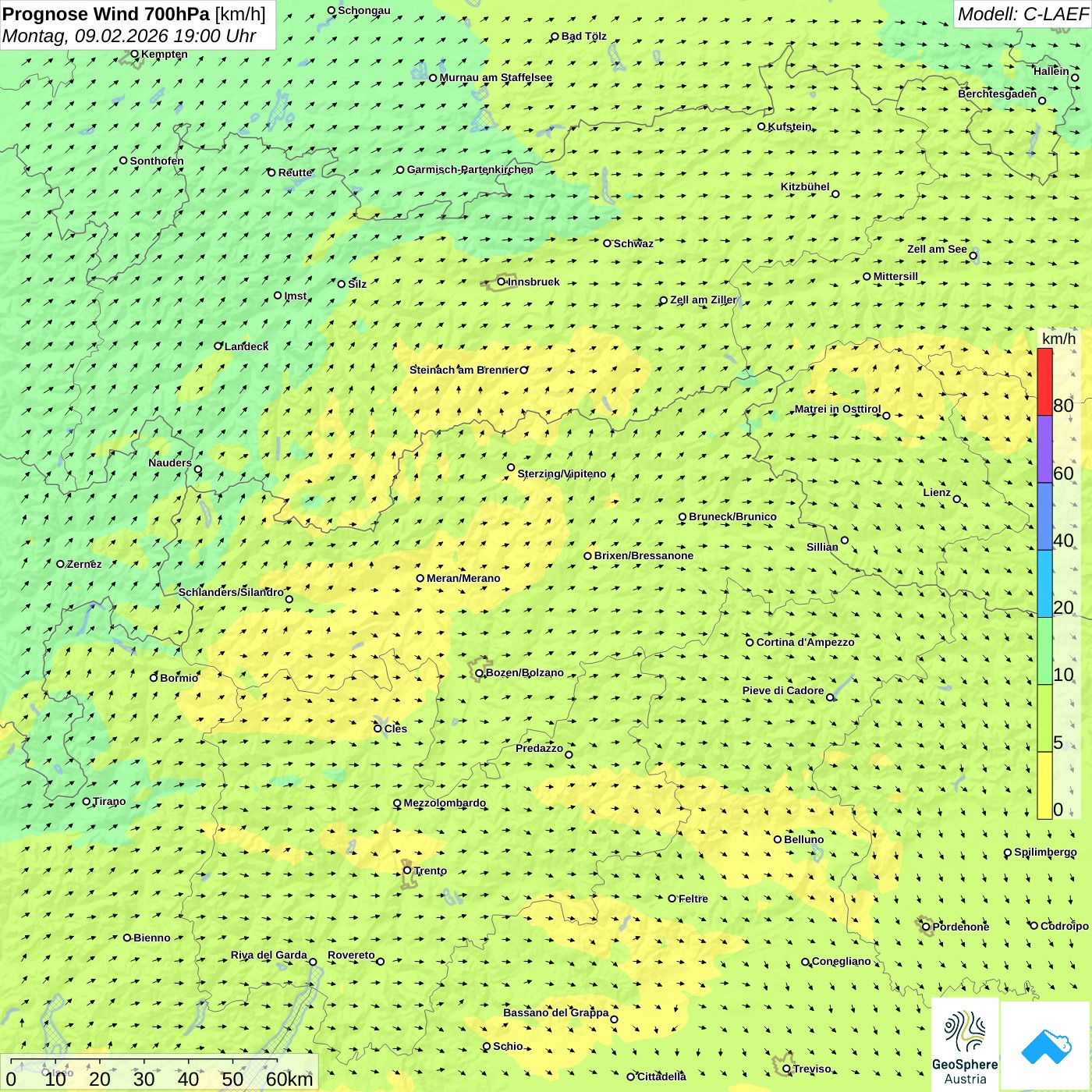The width and height of the screenshot is (1092, 1092).
Task: Click the Modell: C-LAEF label
Action: [1023, 14]
